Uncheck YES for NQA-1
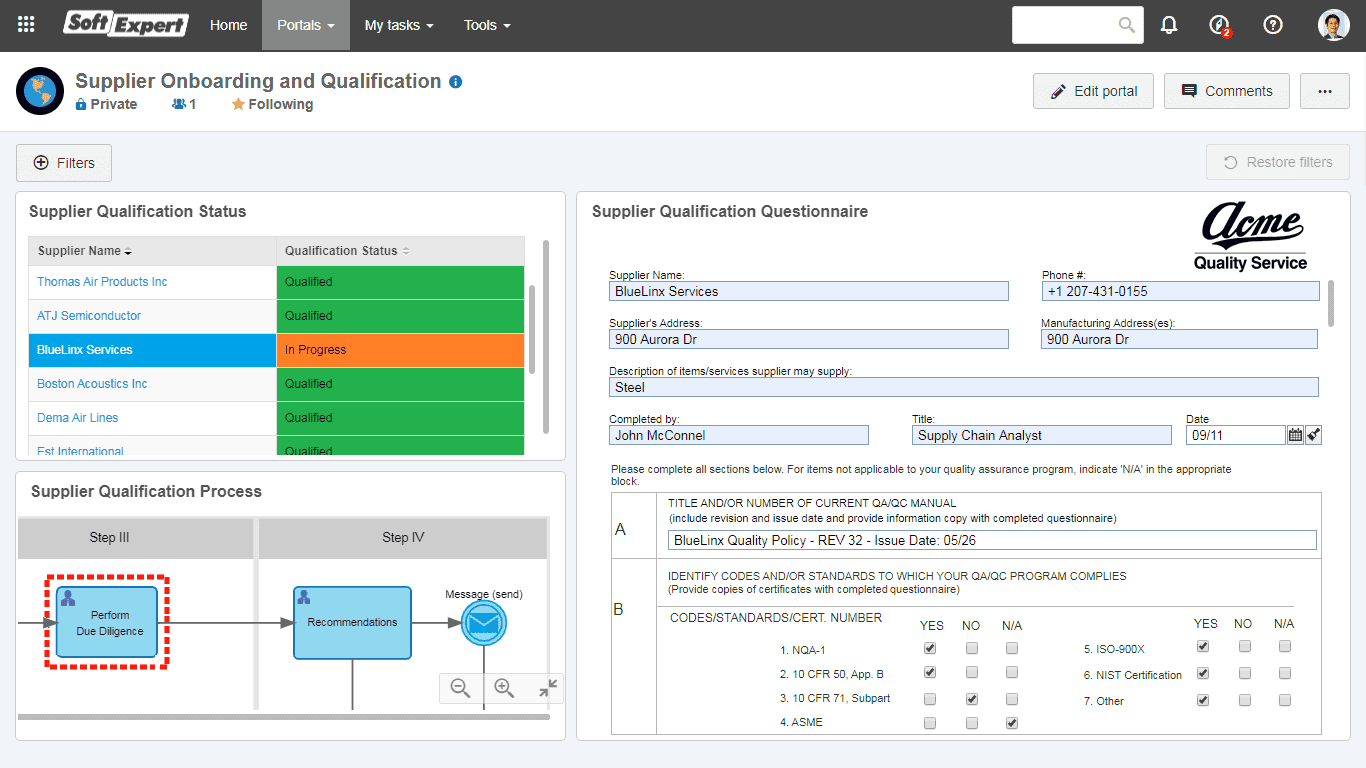Image resolution: width=1366 pixels, height=768 pixels. [x=931, y=648]
